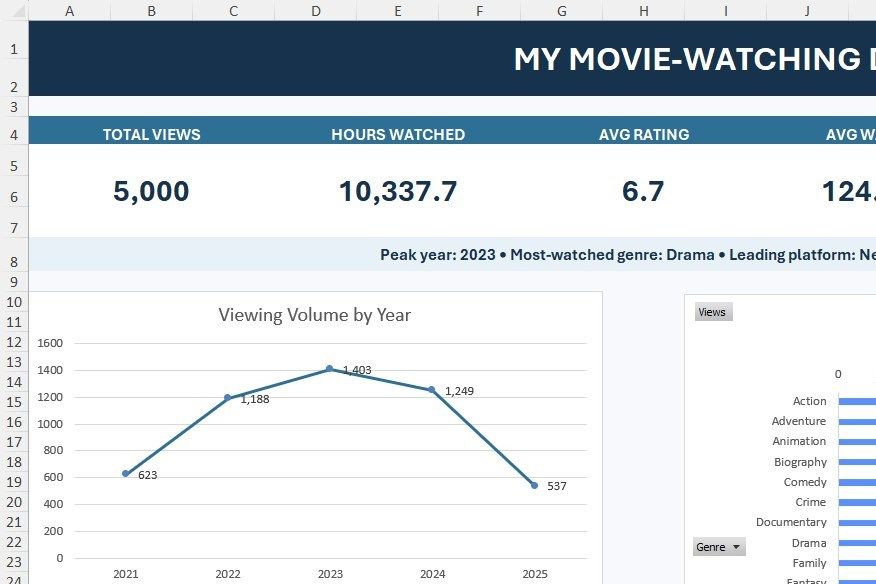
Task: Select the 1,249 data label
Action: (x=459, y=391)
